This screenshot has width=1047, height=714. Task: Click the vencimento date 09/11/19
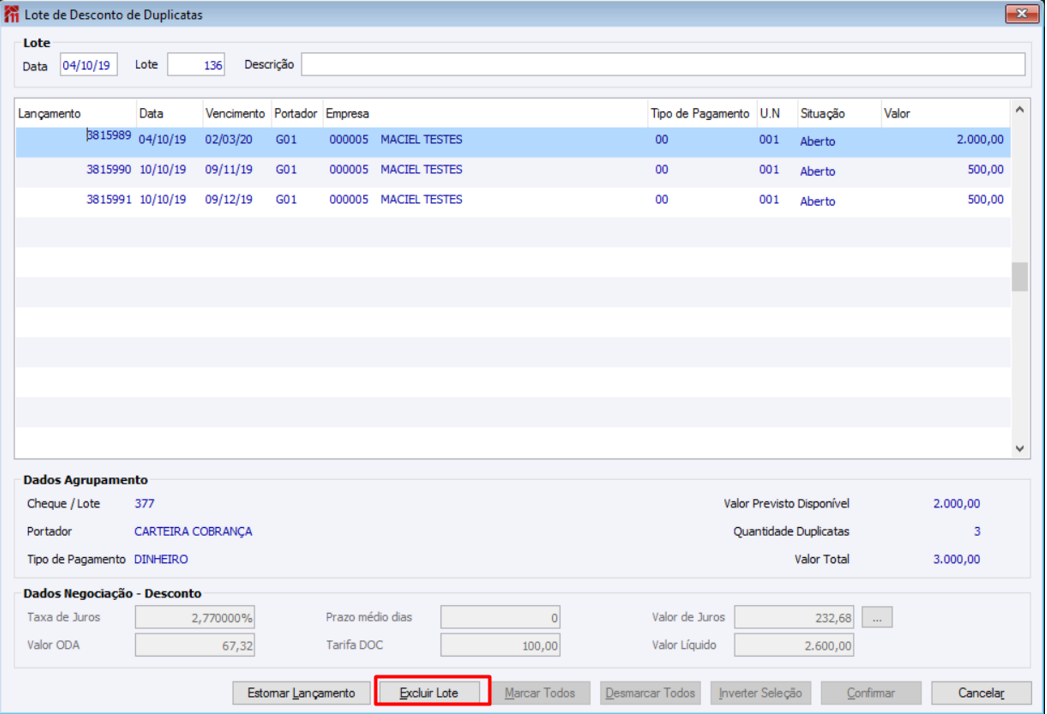coord(228,170)
